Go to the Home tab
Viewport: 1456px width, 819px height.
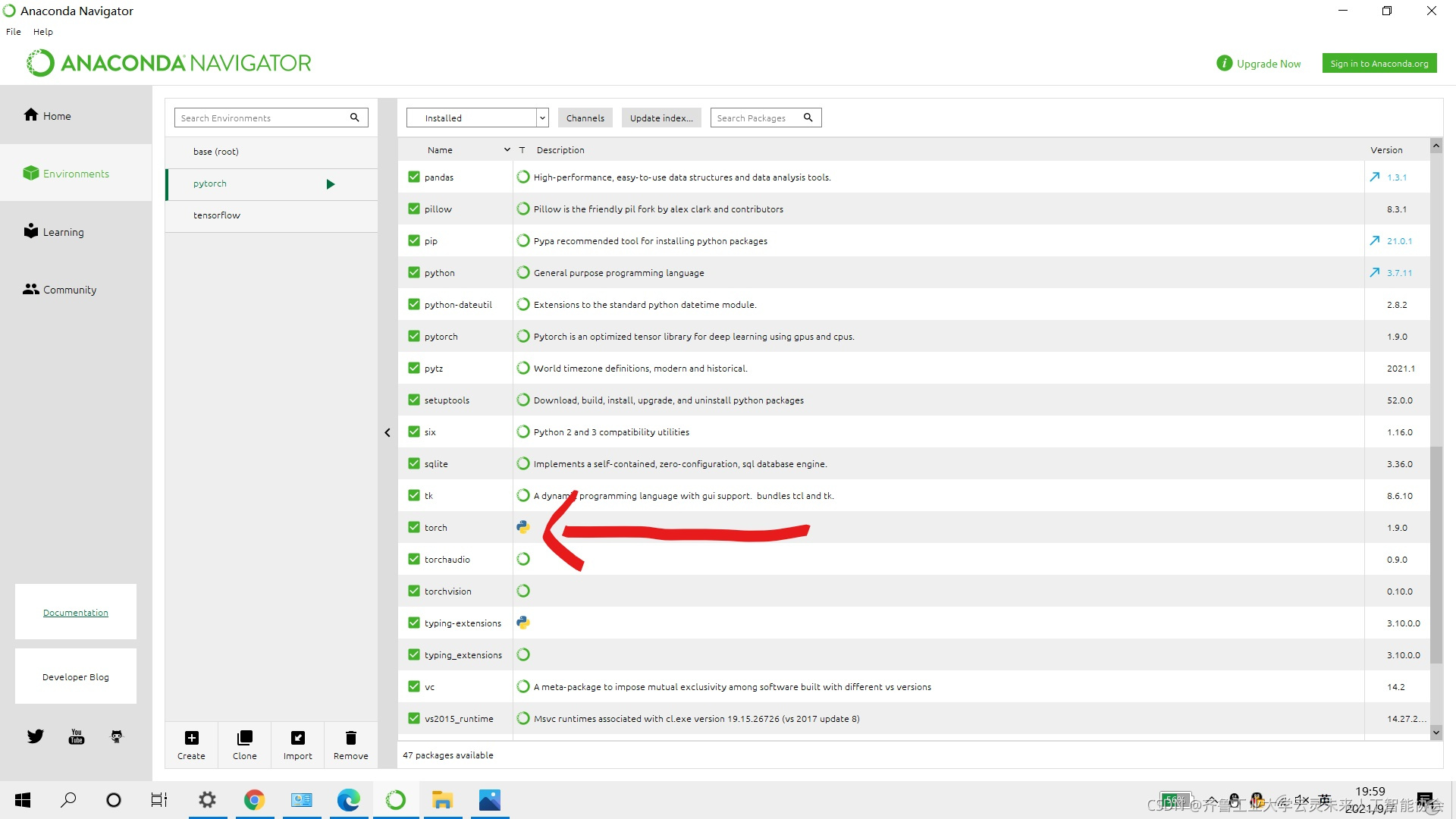(76, 115)
